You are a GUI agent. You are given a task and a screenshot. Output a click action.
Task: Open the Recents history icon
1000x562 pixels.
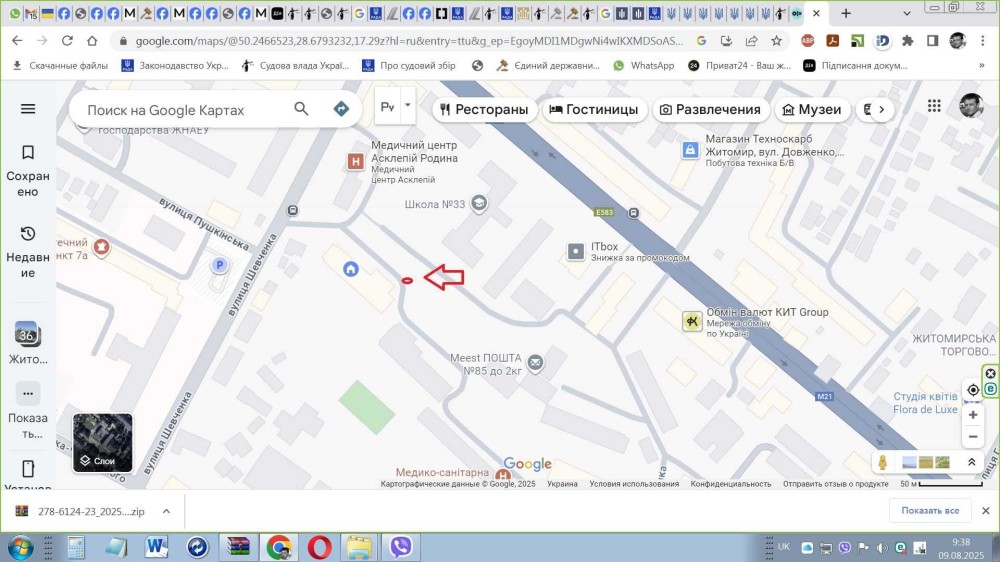(28, 233)
